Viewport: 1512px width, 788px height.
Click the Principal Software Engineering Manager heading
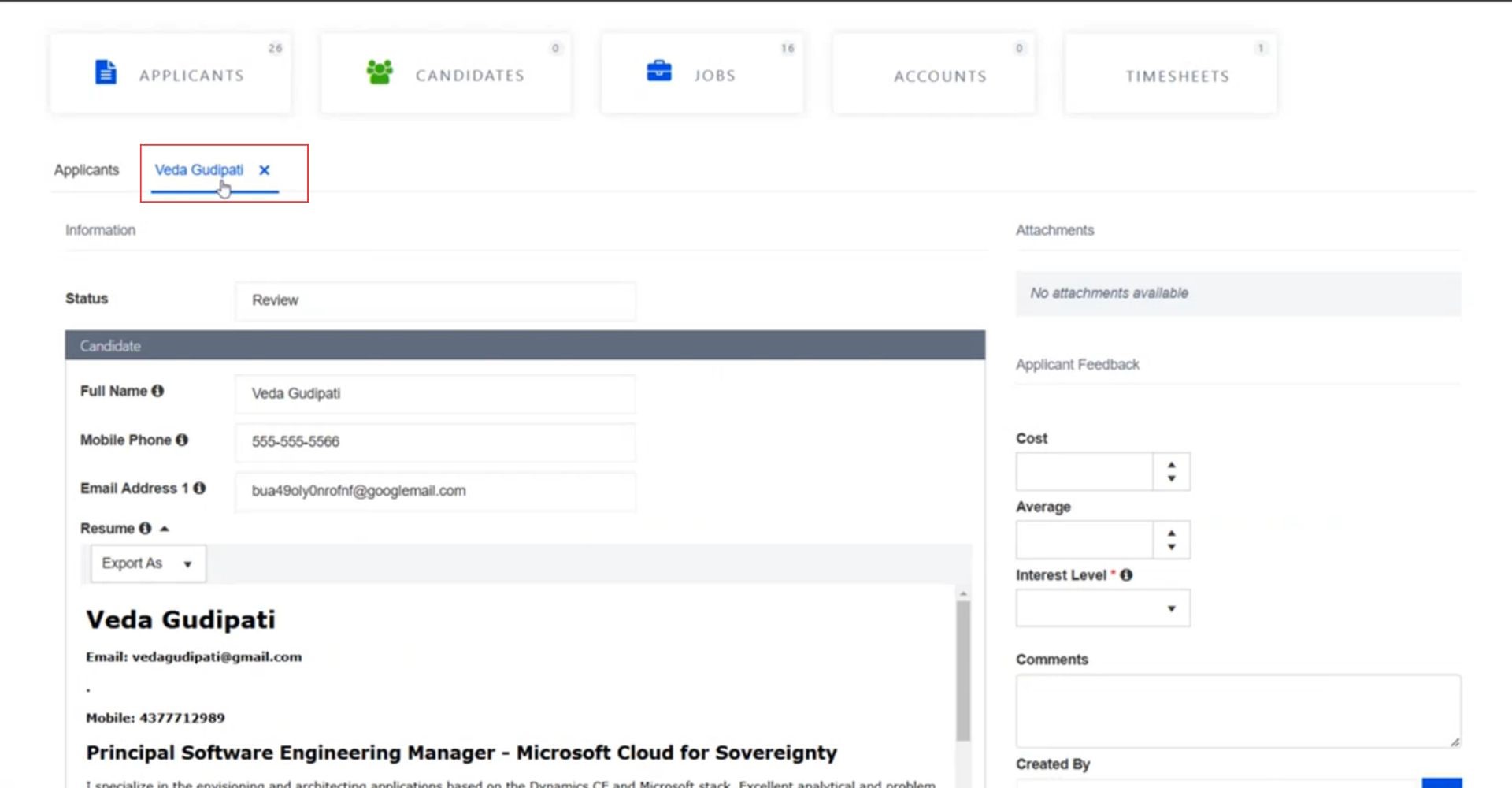point(461,753)
